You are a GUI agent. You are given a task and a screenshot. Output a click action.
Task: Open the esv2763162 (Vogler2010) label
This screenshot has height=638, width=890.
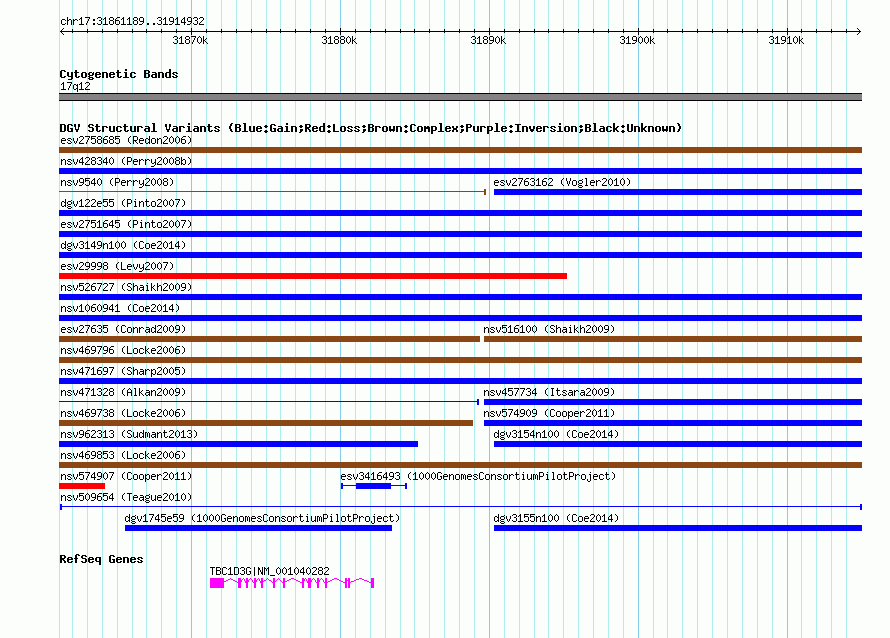(x=562, y=182)
